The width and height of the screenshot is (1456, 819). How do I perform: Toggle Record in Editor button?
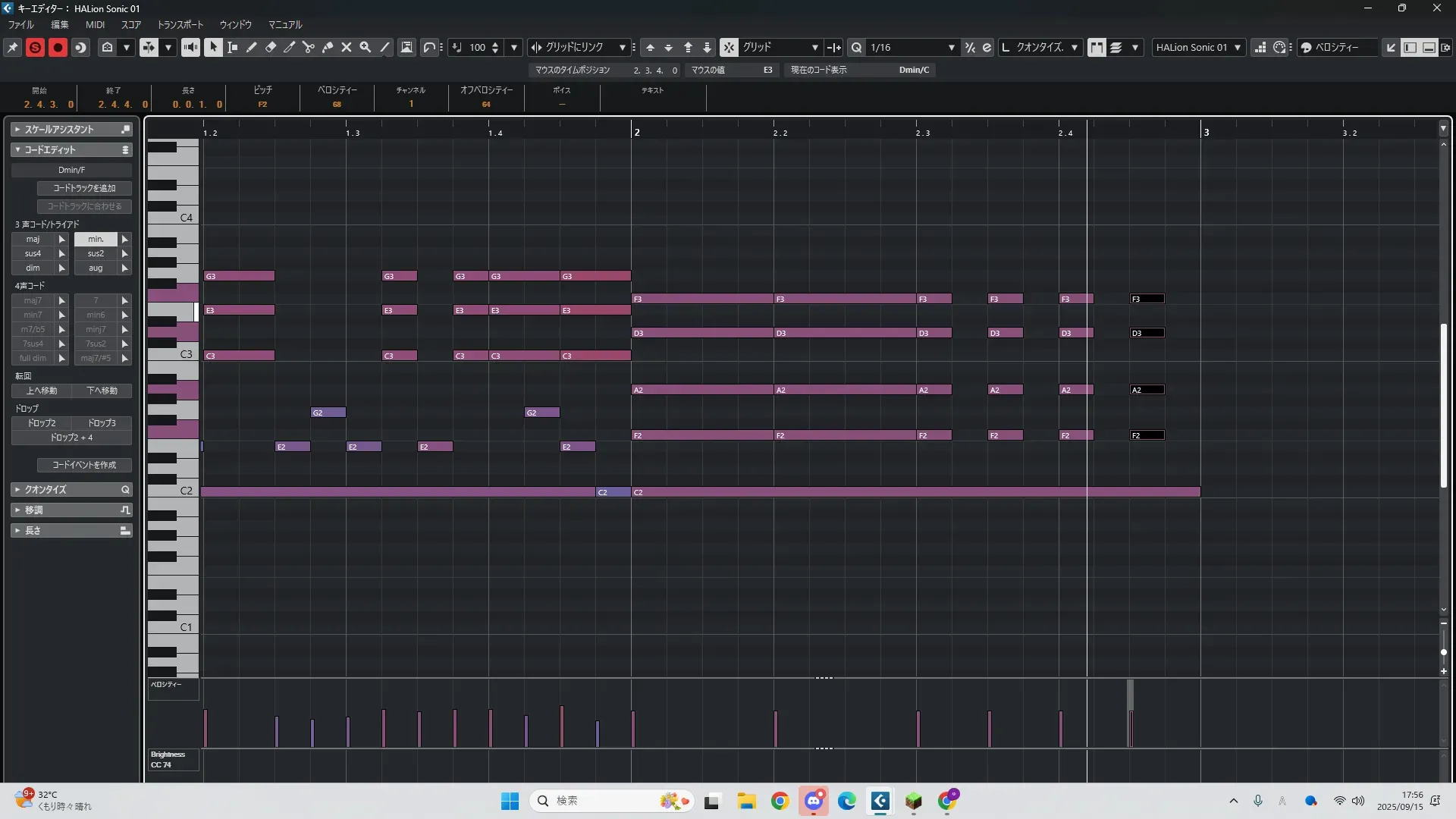58,47
